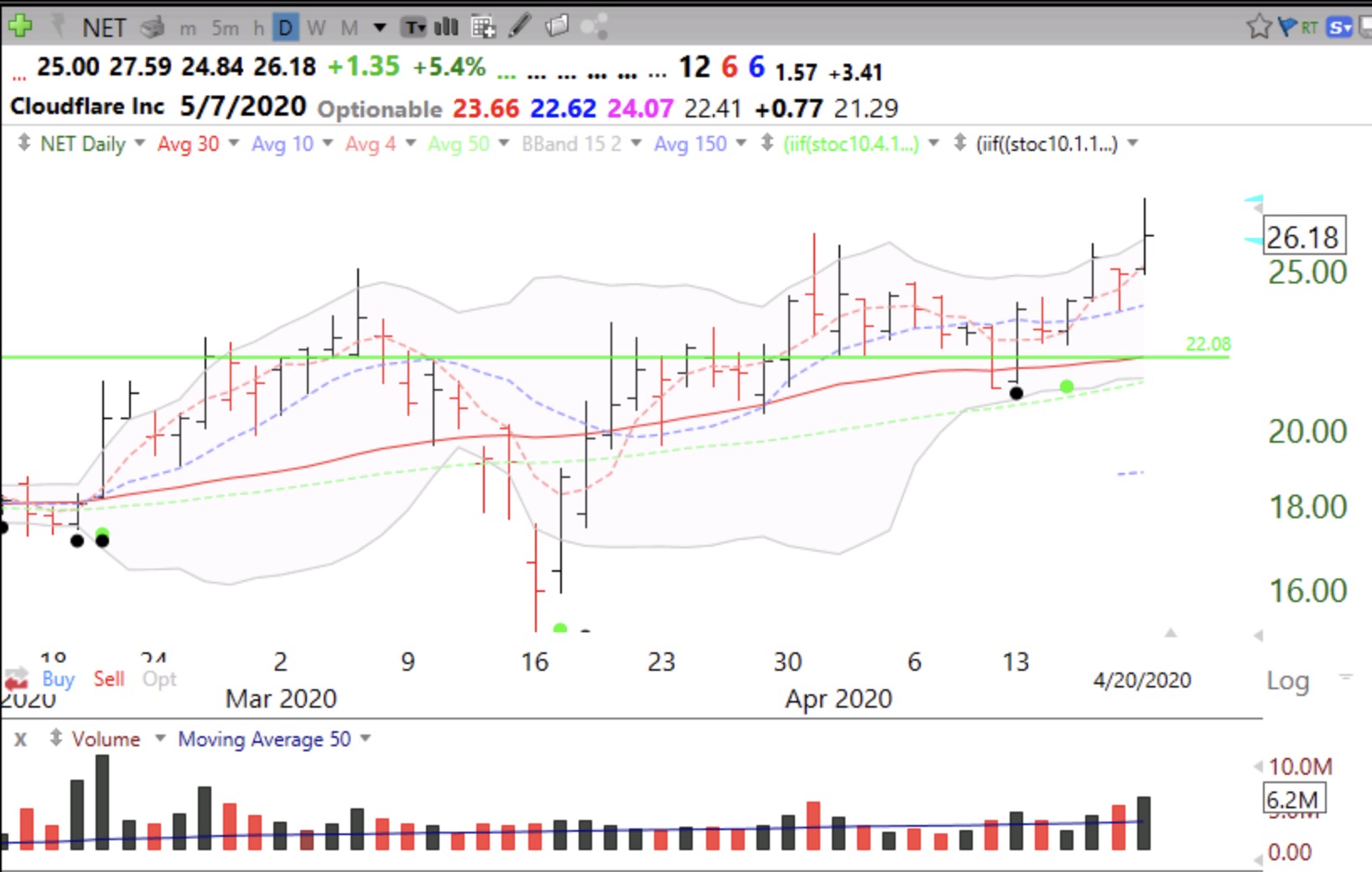The image size is (1372, 872).
Task: Click reorder arrows before black iif((stoc10.1.1
Action: [960, 143]
